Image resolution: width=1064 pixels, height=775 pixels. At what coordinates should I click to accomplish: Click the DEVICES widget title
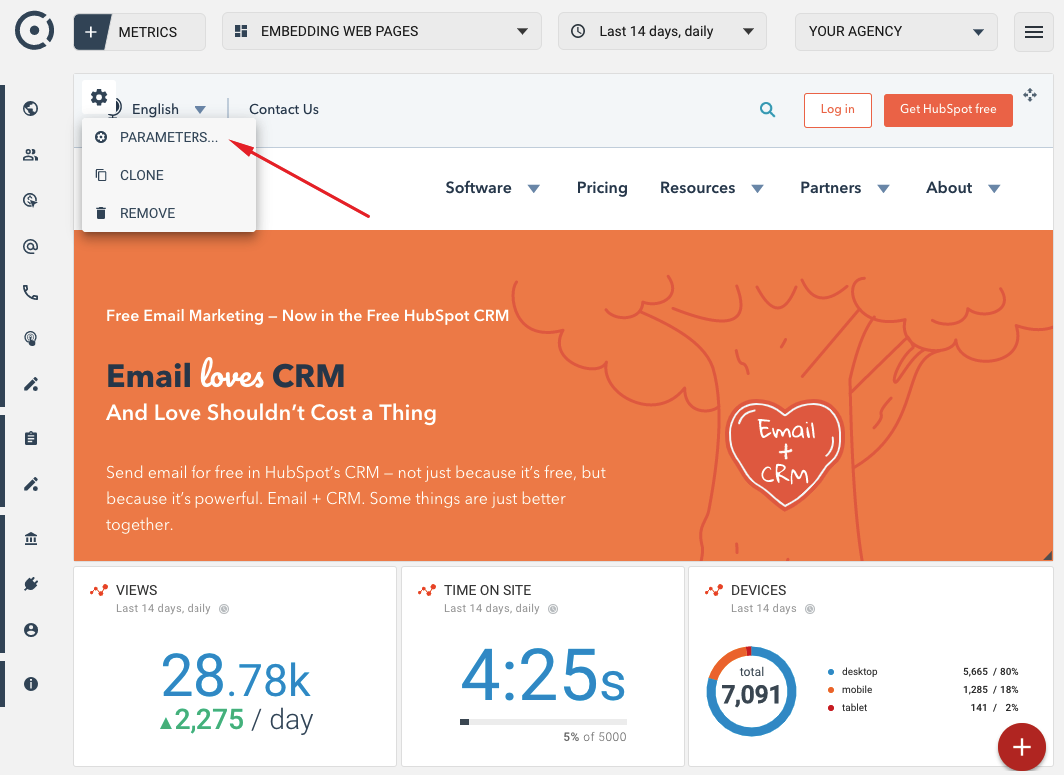coord(758,590)
